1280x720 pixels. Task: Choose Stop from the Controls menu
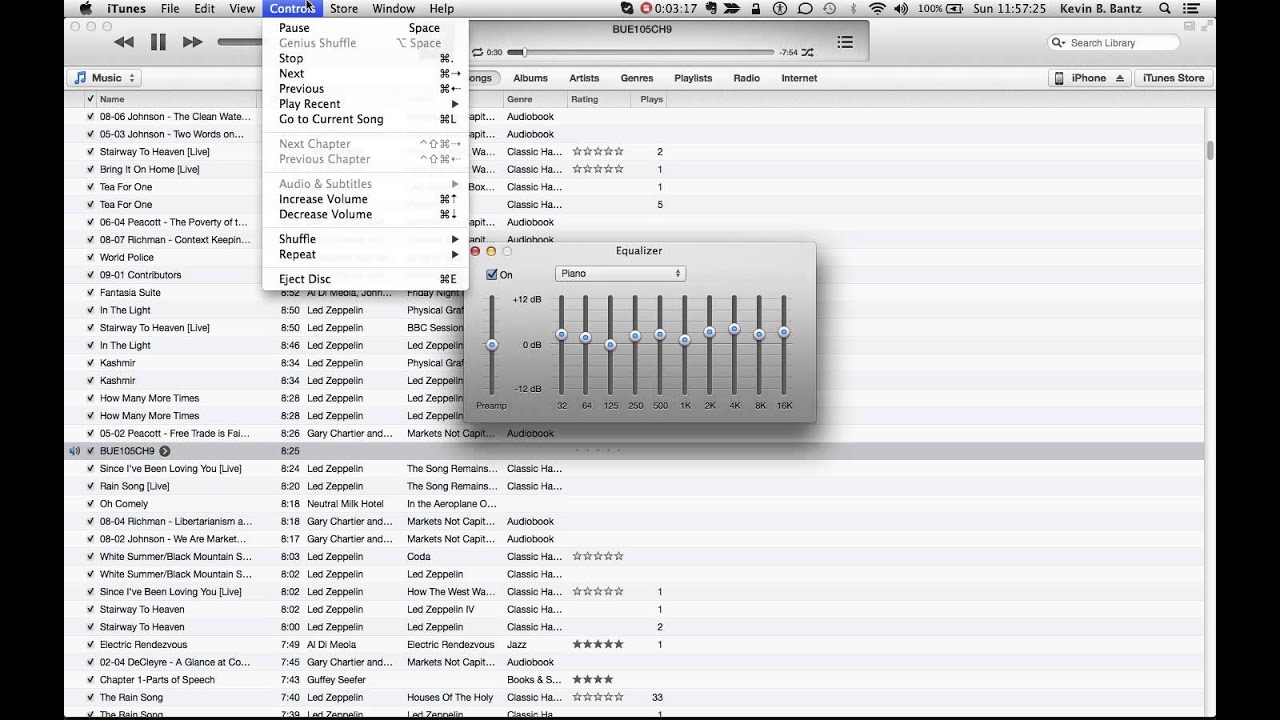(365, 58)
